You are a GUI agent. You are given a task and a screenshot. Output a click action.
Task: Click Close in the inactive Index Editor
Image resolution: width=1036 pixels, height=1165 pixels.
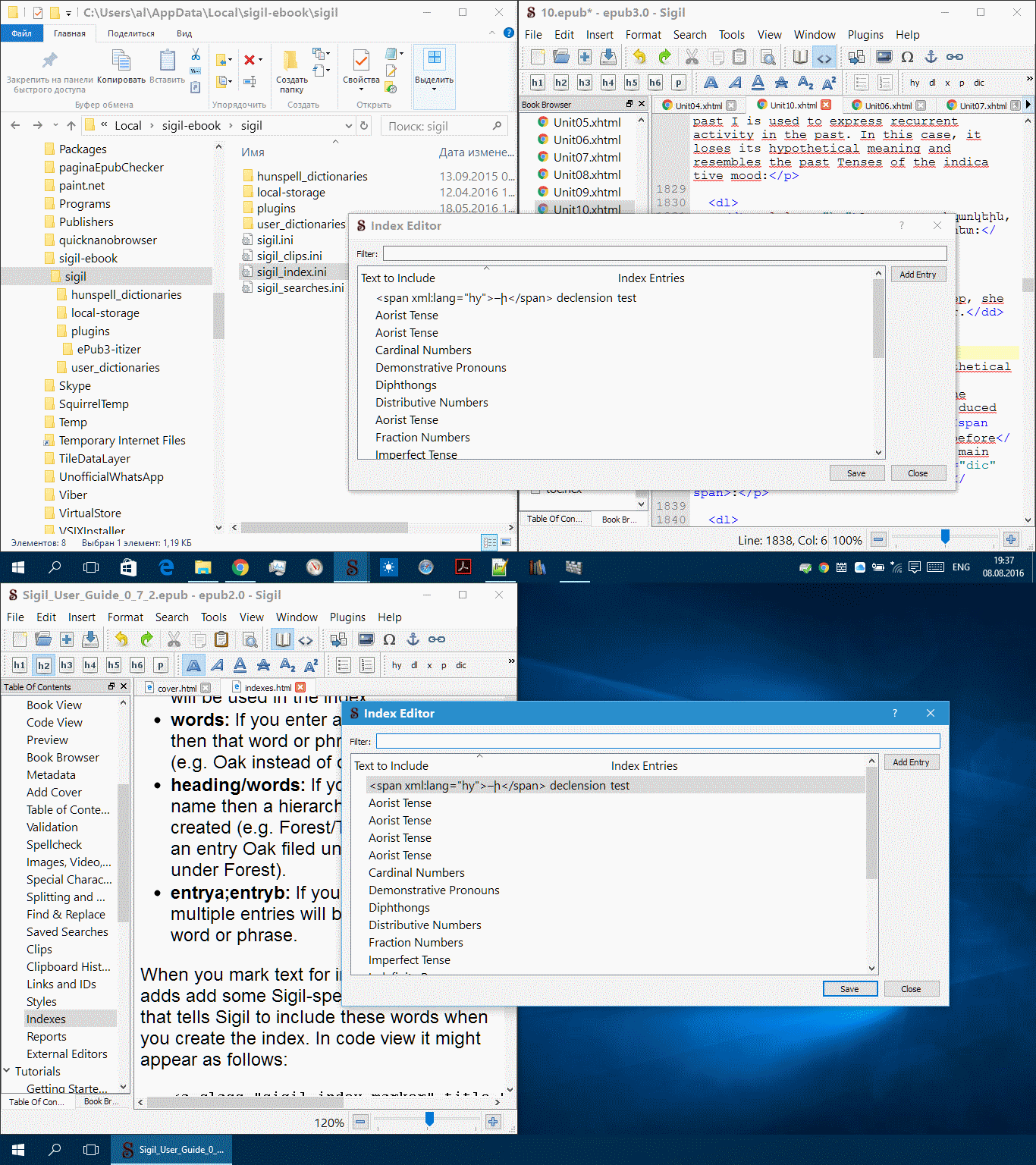pos(918,473)
